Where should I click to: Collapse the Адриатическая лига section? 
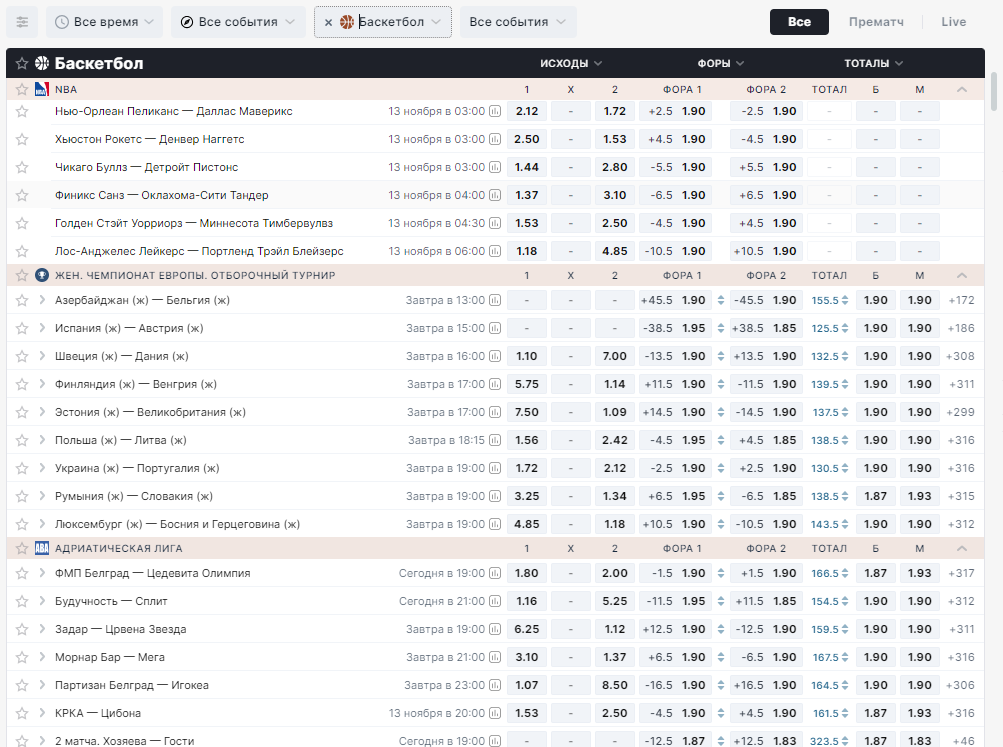pyautogui.click(x=961, y=549)
